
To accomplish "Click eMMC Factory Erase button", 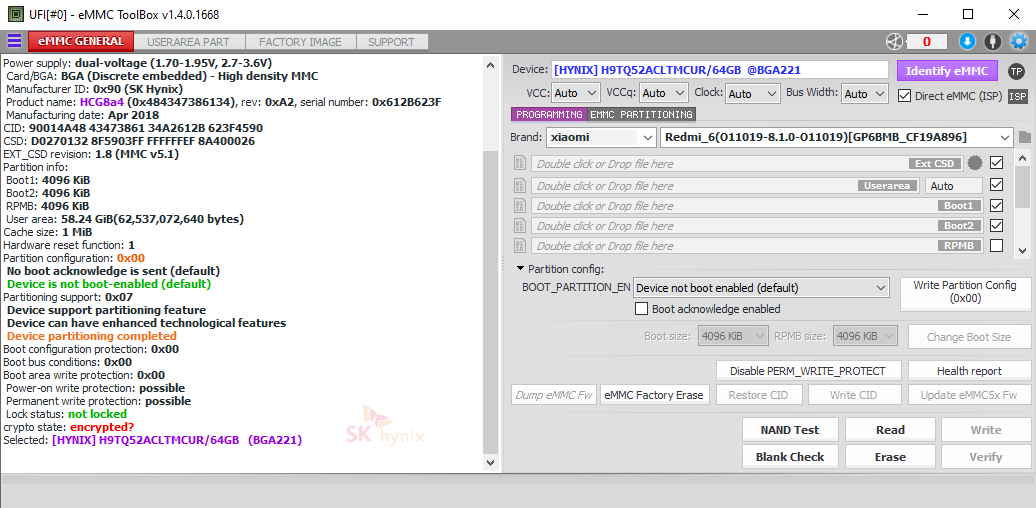I will point(653,395).
